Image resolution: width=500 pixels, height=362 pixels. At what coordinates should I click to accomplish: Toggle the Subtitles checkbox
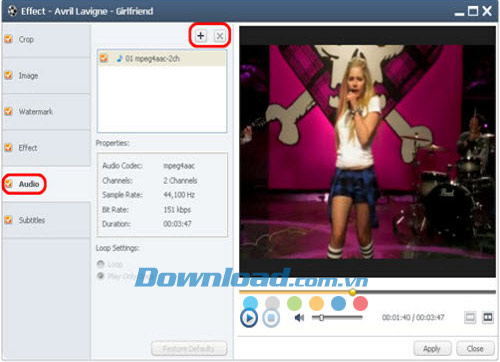pyautogui.click(x=8, y=220)
